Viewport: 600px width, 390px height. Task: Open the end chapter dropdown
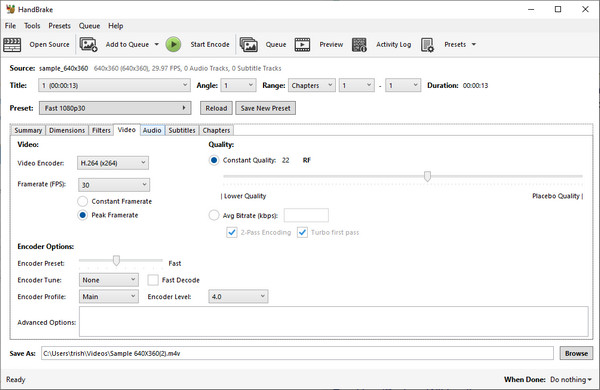point(403,85)
